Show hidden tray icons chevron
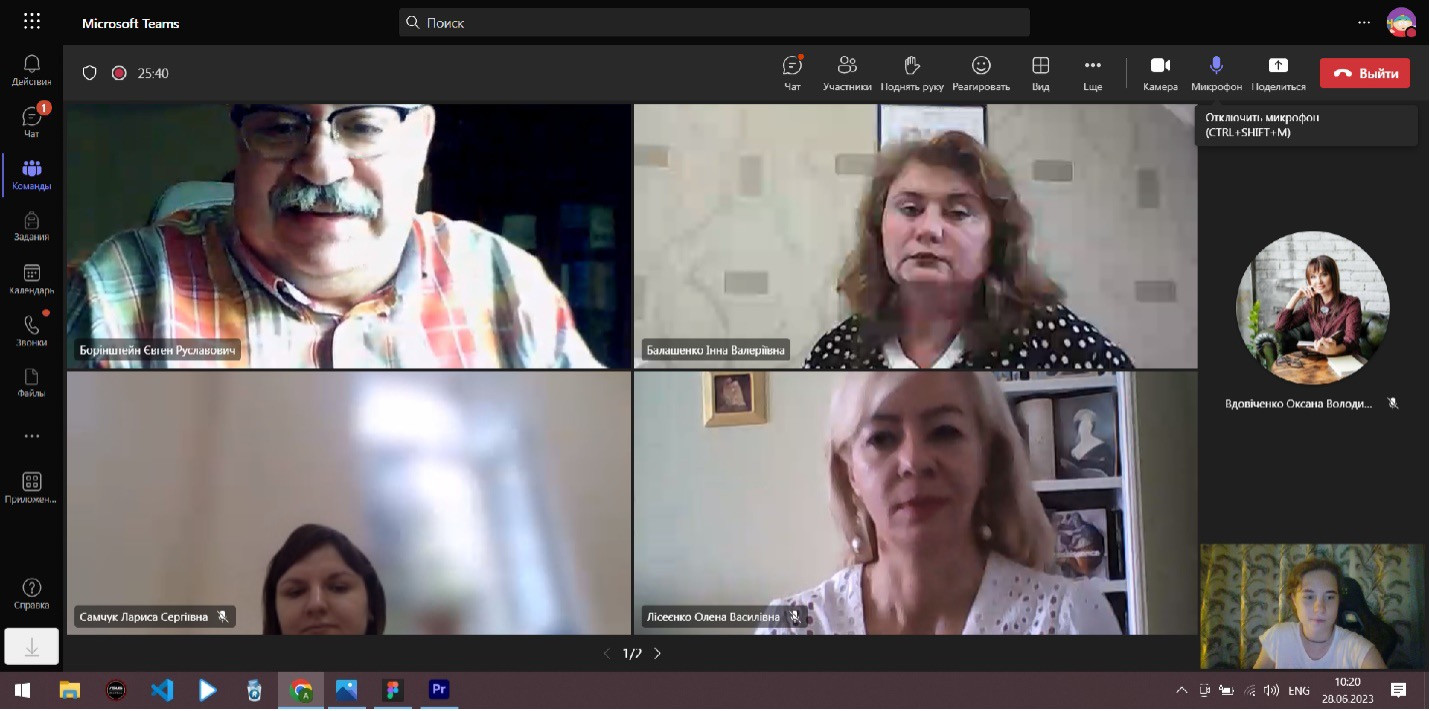Screen dimensions: 1430x711 (1181, 690)
